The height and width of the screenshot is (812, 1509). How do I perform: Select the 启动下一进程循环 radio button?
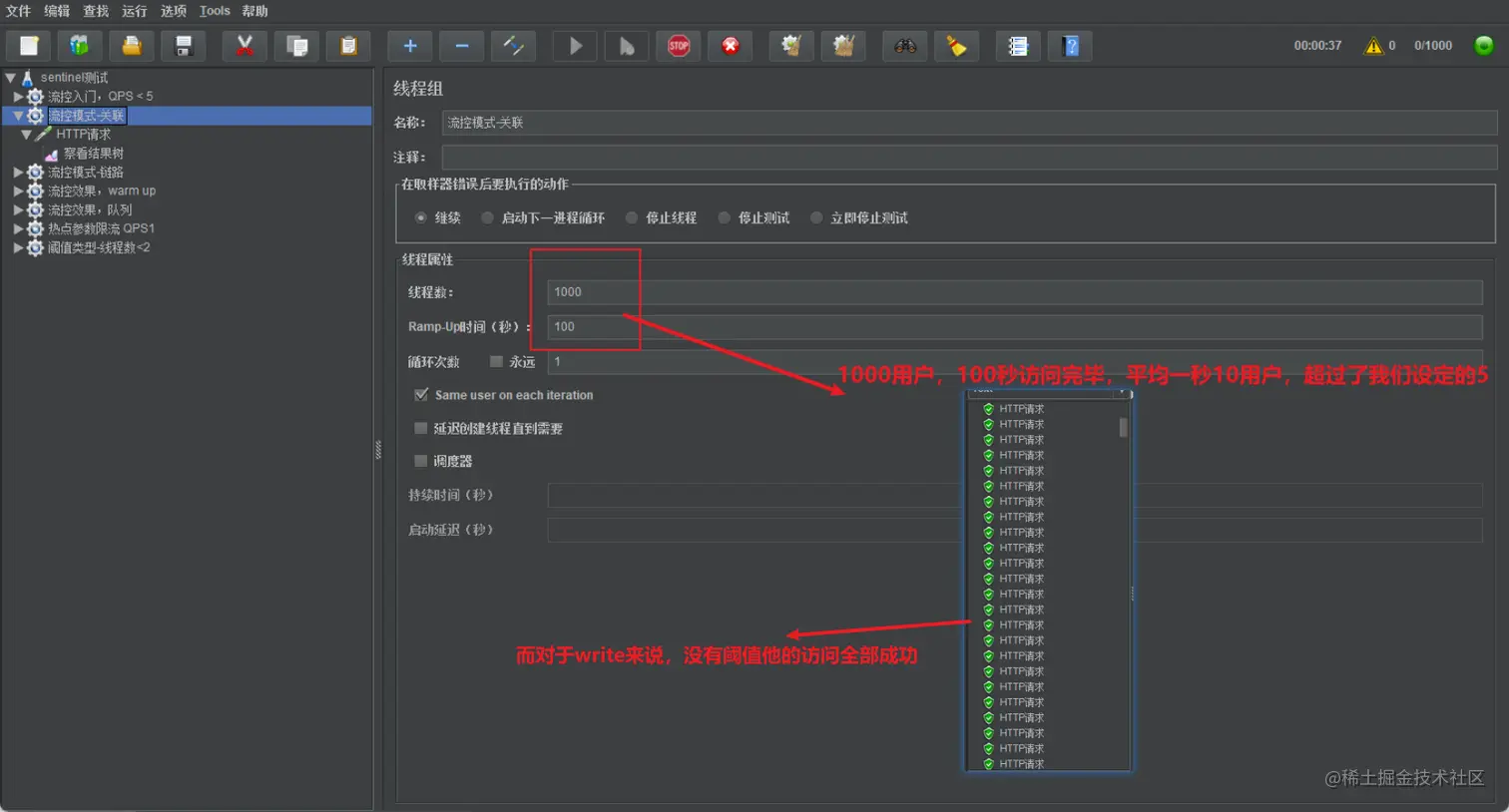487,217
